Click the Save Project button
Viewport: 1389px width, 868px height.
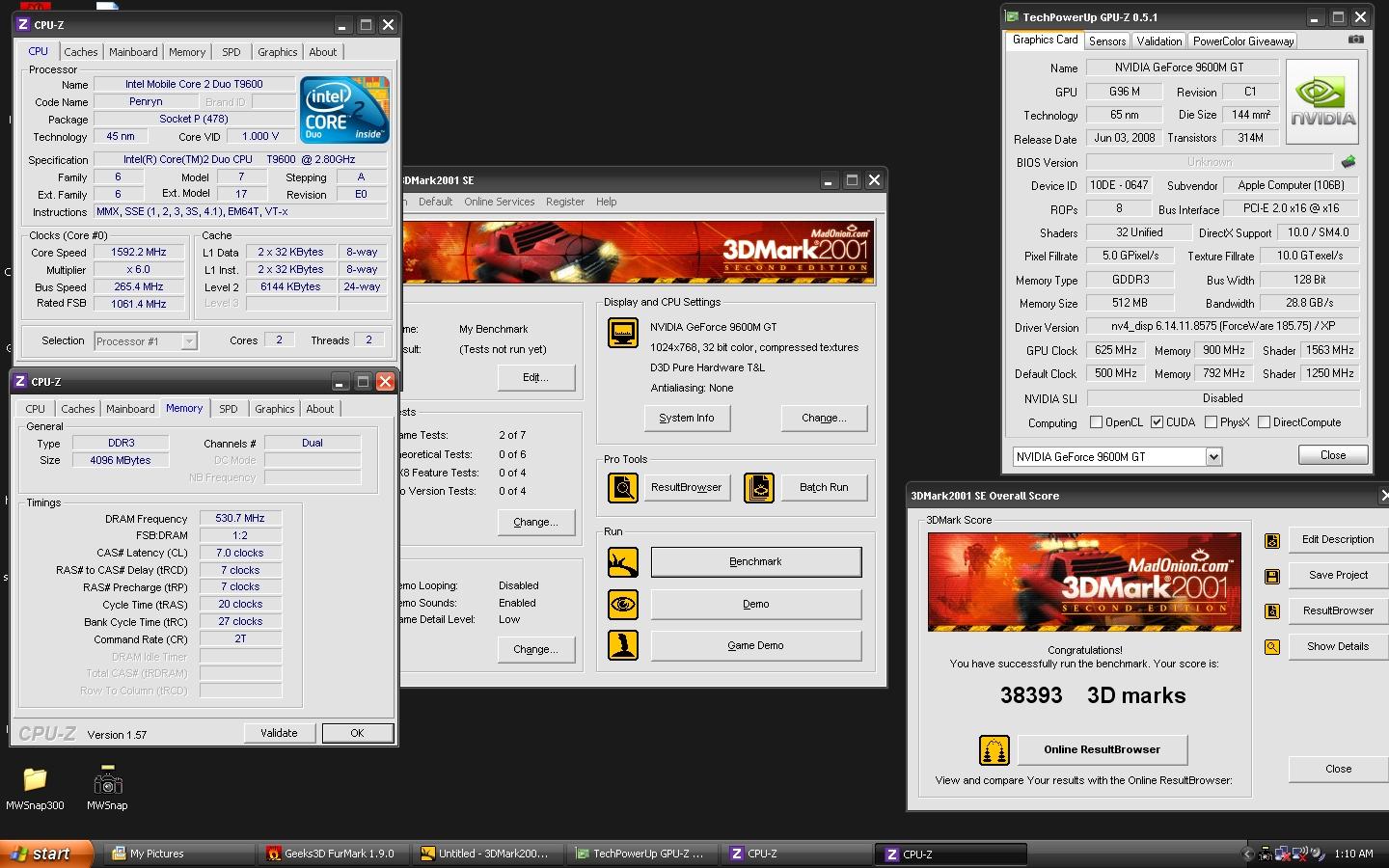[1338, 576]
